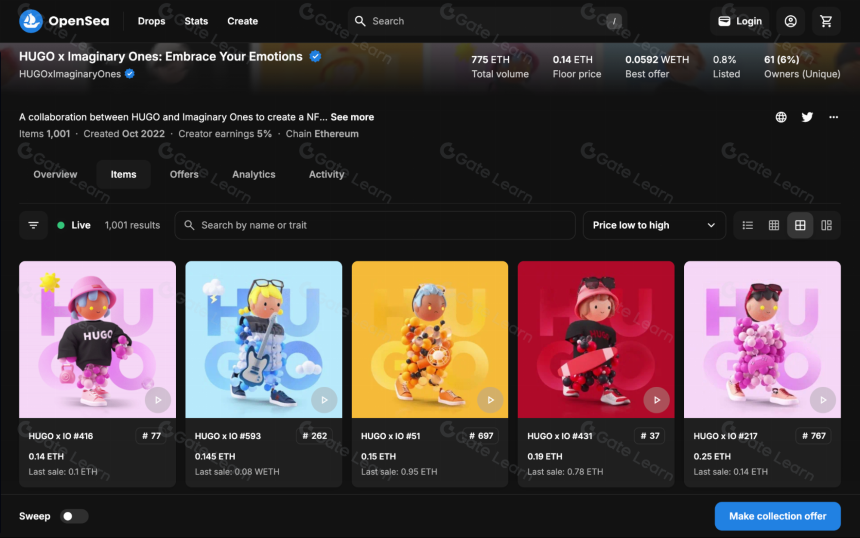
Task: Open the HUGO x IO #416 item link
Action: pyautogui.click(x=61, y=436)
